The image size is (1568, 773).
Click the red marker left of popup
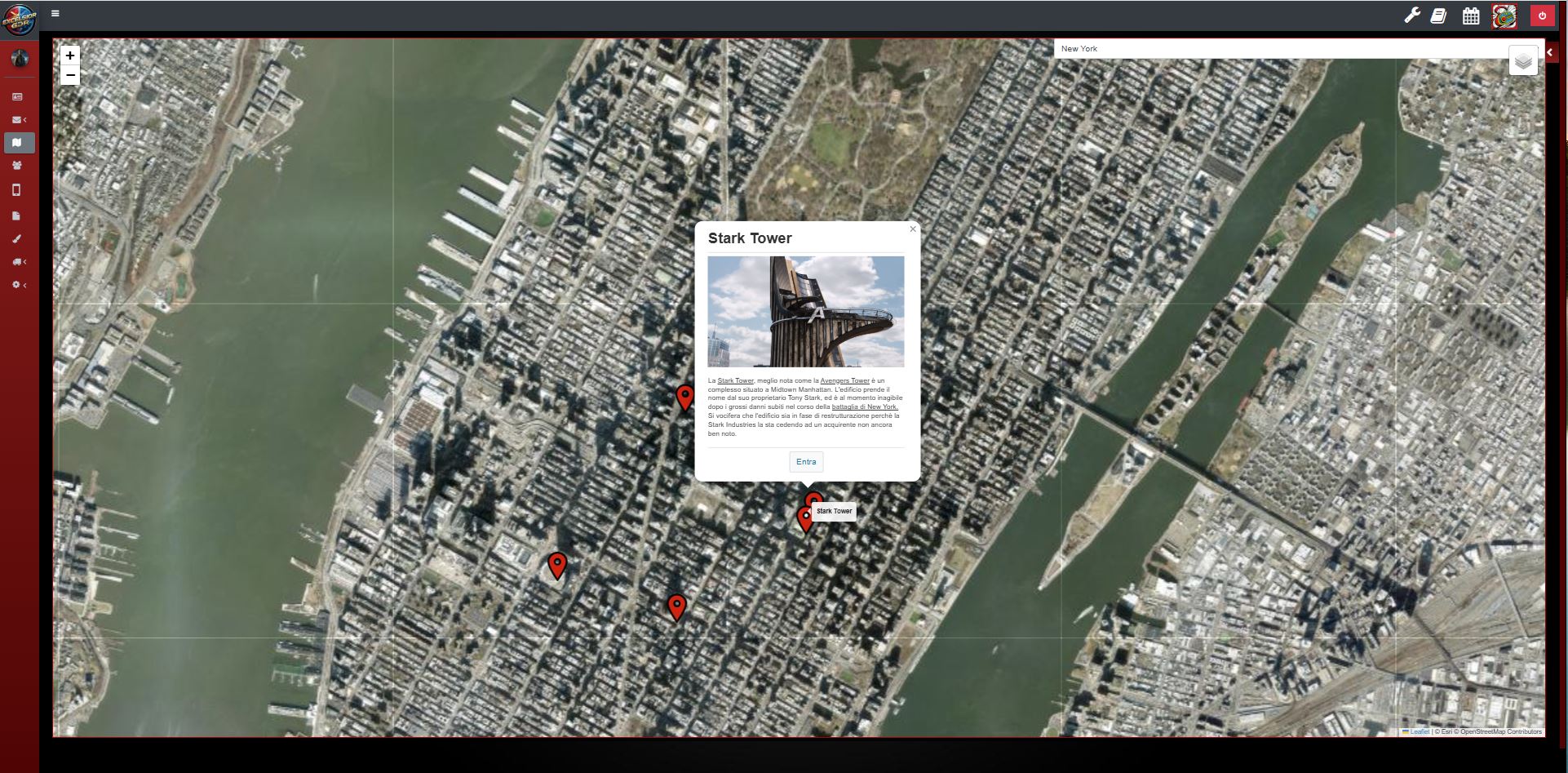pos(685,398)
